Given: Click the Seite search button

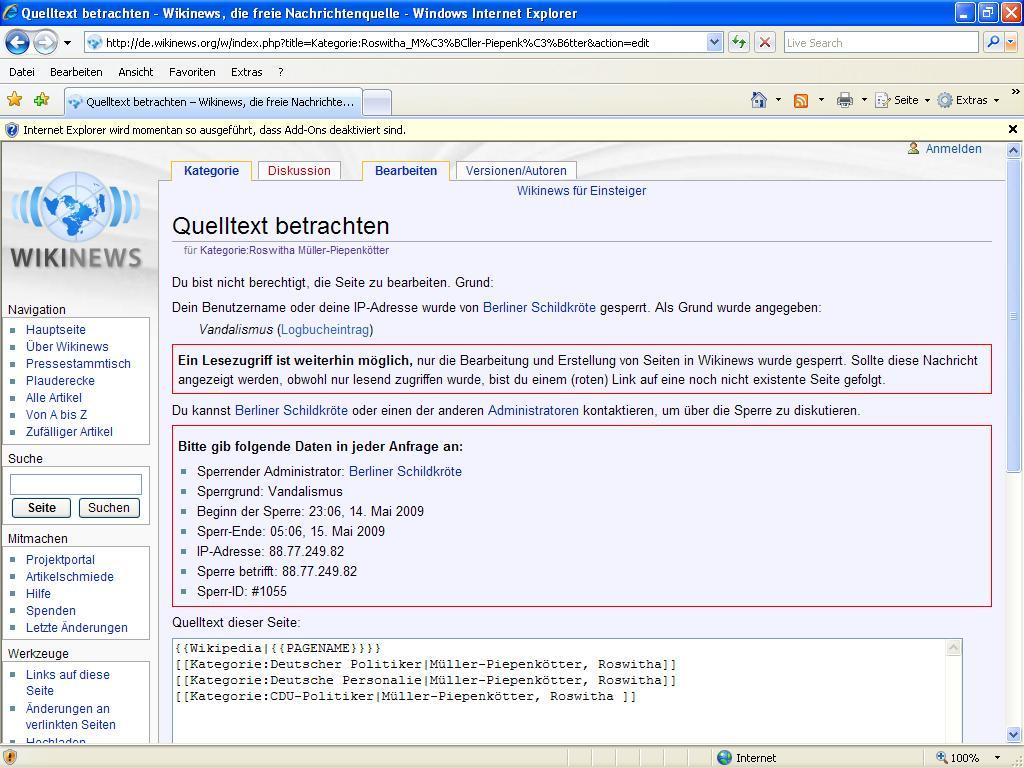Looking at the screenshot, I should pyautogui.click(x=41, y=507).
